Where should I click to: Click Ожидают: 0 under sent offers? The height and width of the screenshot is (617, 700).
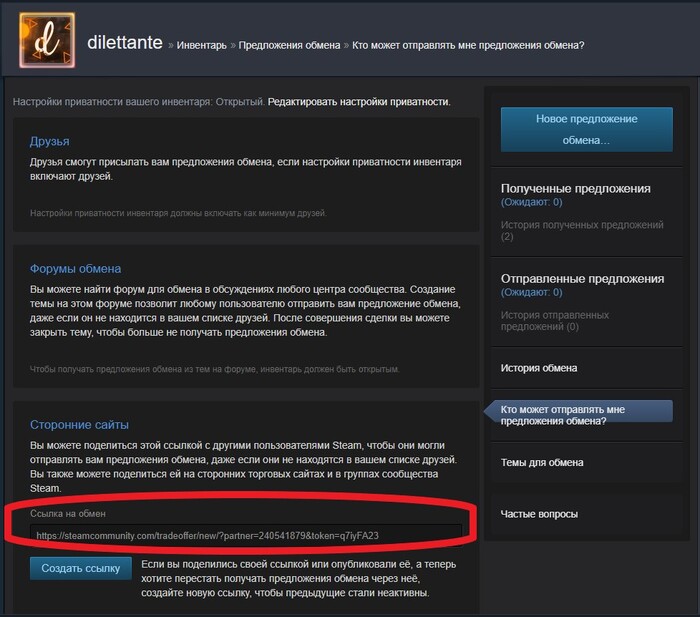click(x=531, y=292)
